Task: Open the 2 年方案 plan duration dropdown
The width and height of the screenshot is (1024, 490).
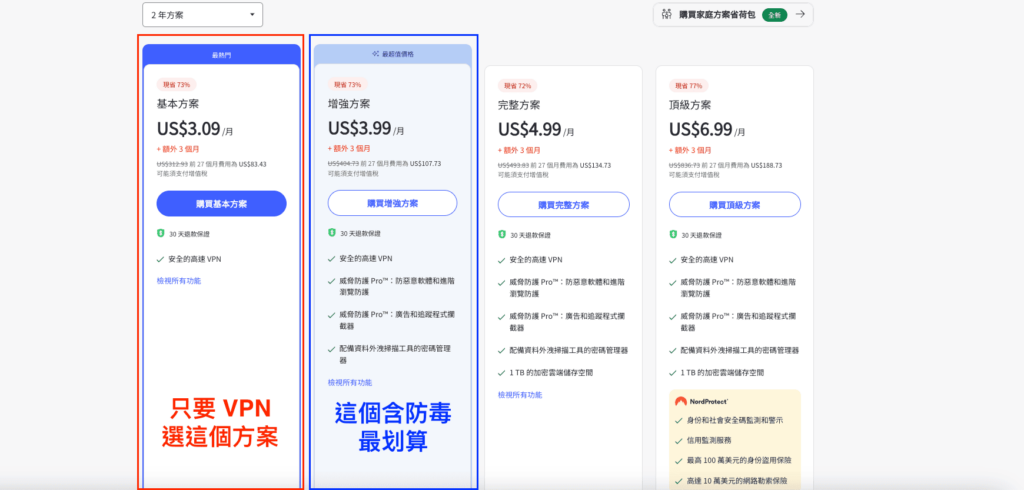Action: 202,14
